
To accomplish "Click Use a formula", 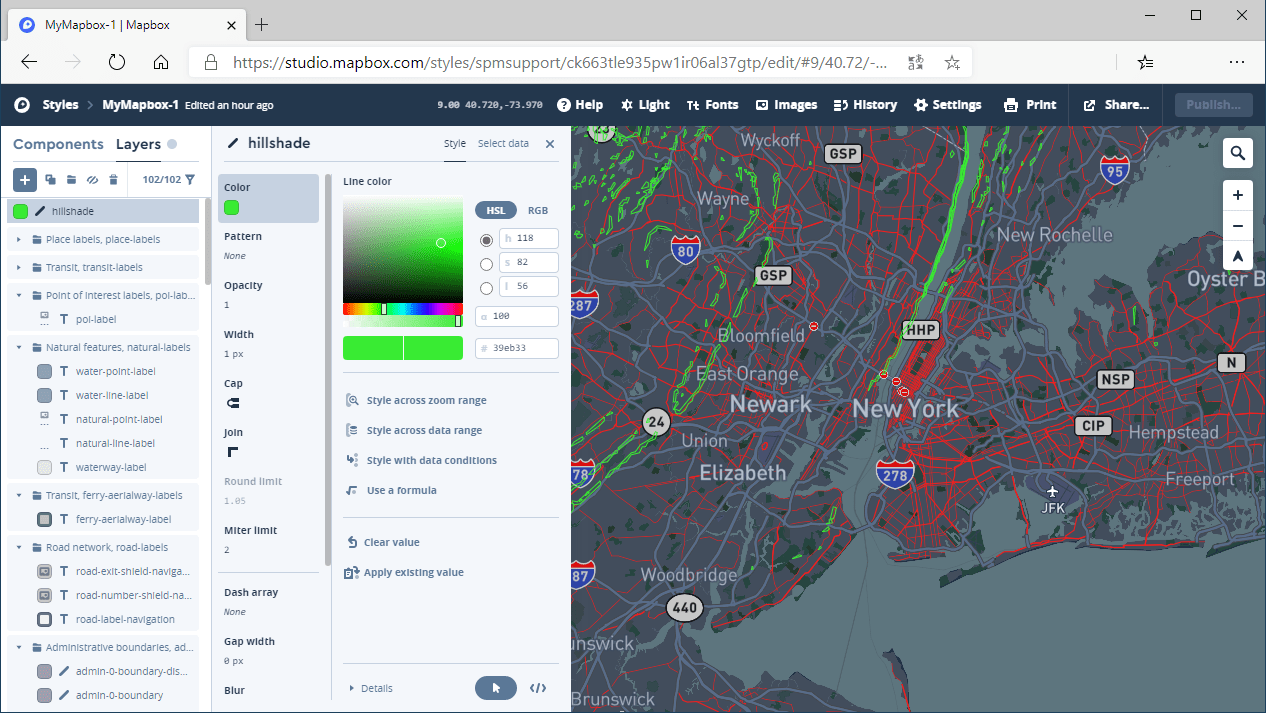I will click(391, 490).
